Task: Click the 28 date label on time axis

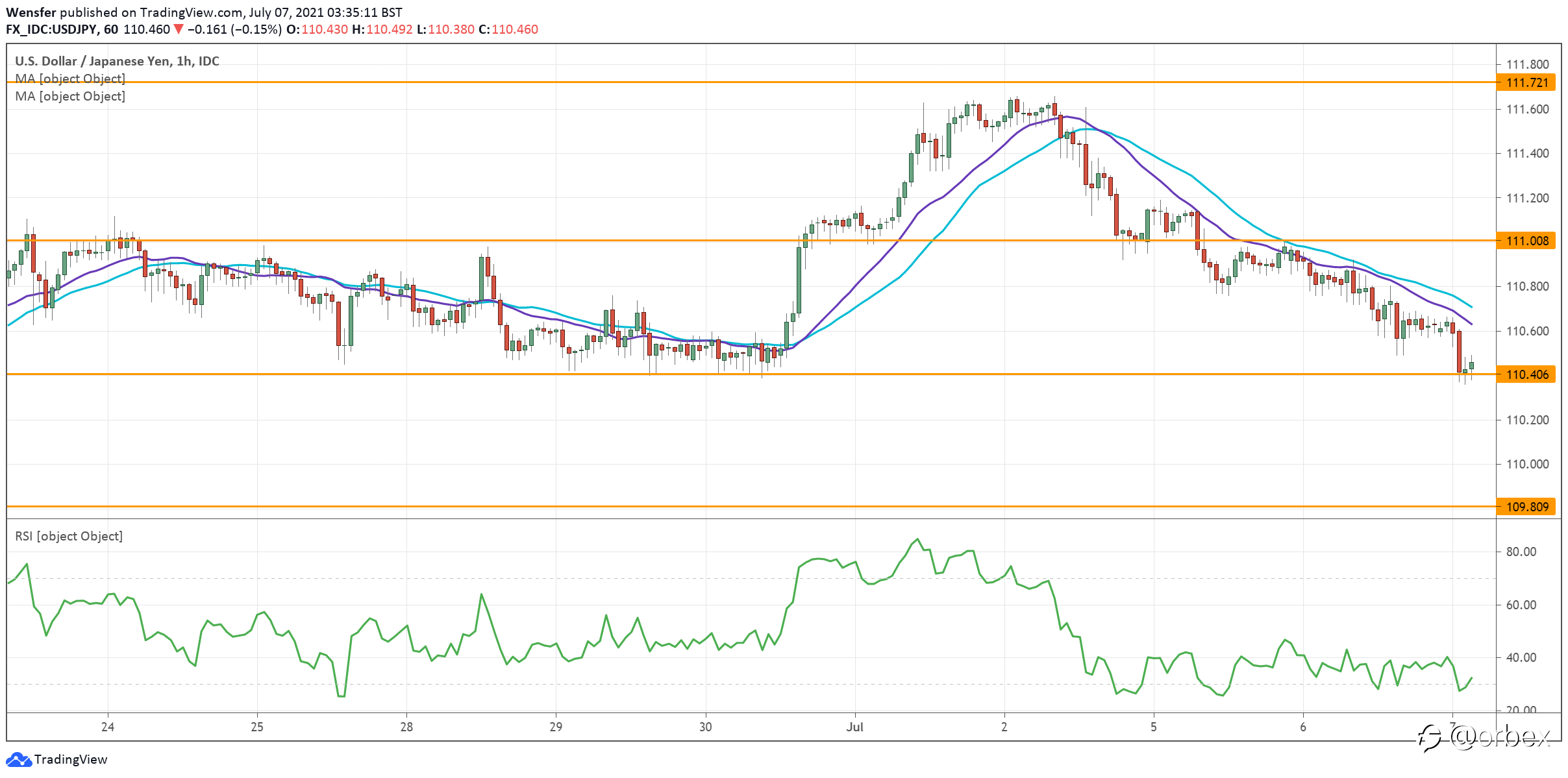Action: (x=406, y=727)
